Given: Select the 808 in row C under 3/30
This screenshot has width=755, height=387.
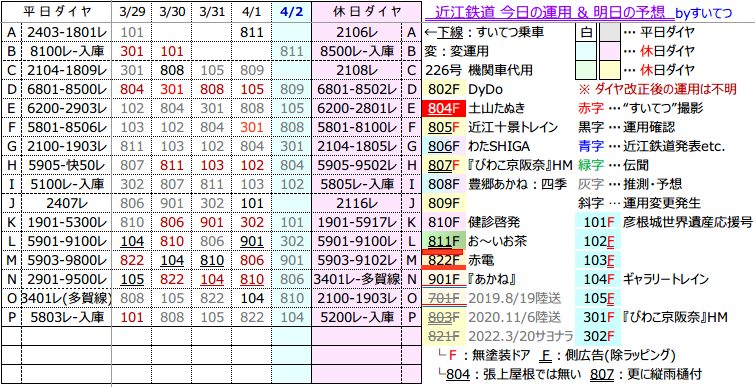Looking at the screenshot, I should coord(172,71).
